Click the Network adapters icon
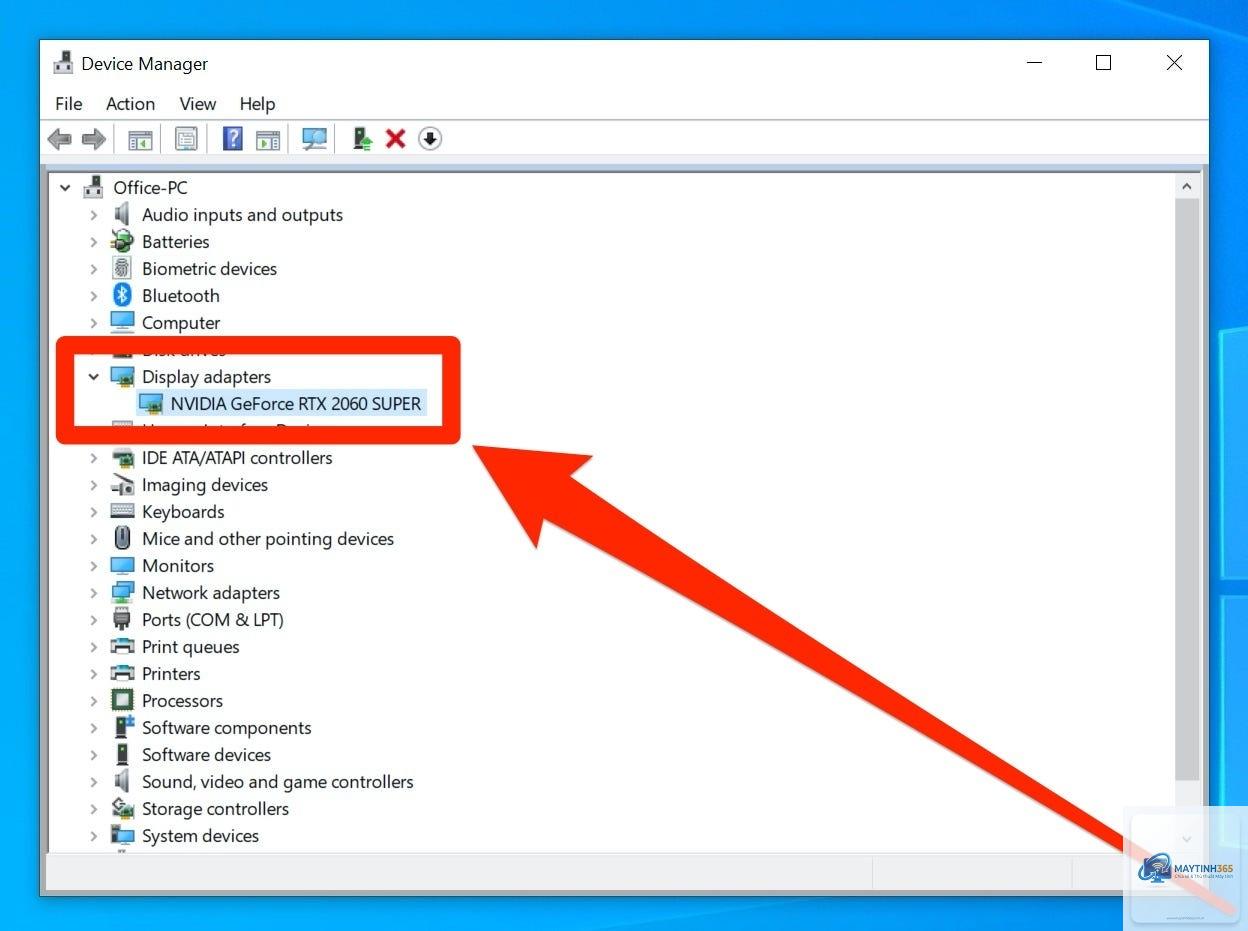 point(122,592)
